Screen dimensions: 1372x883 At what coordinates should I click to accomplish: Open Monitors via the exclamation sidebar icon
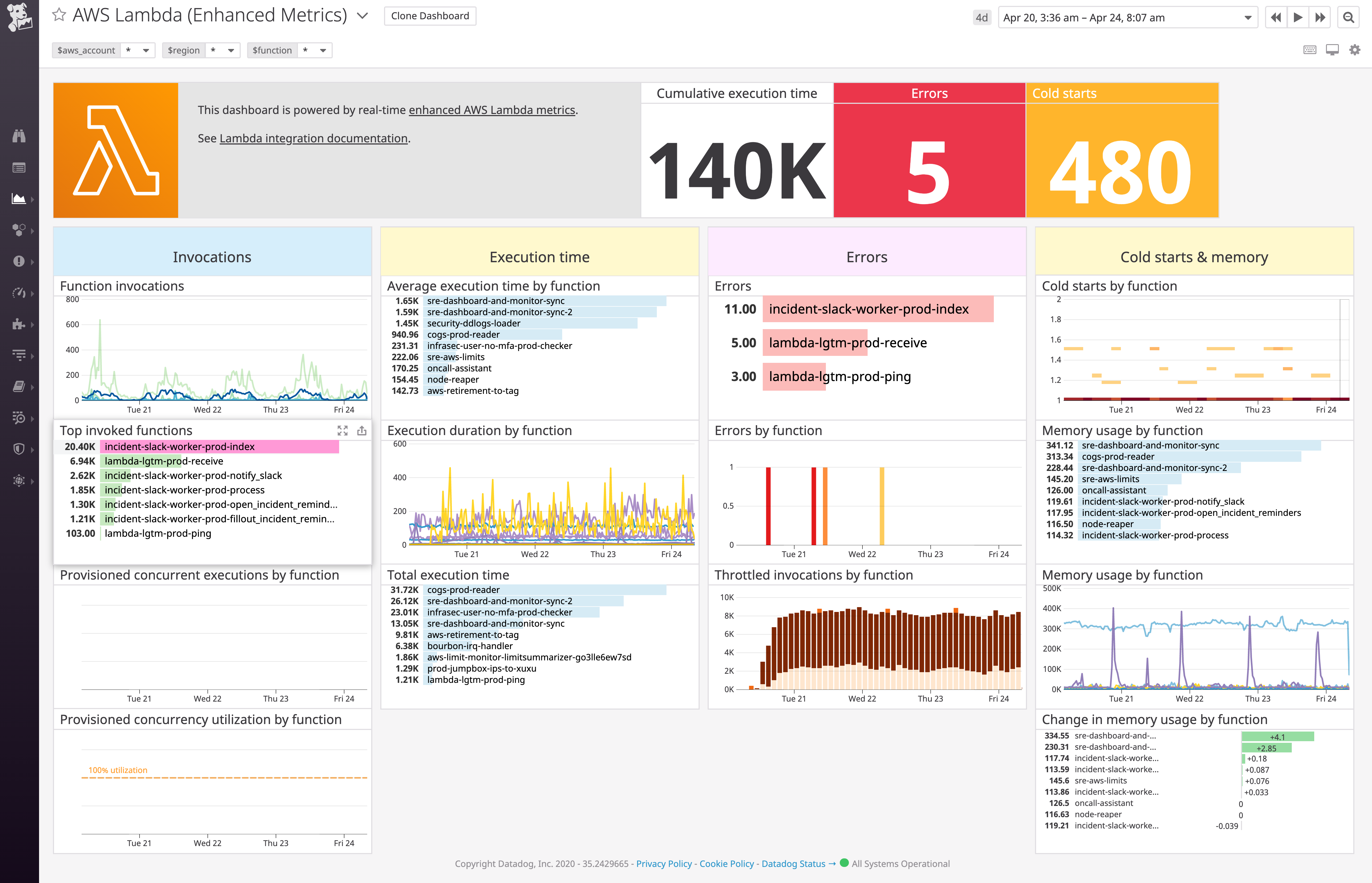pyautogui.click(x=20, y=261)
